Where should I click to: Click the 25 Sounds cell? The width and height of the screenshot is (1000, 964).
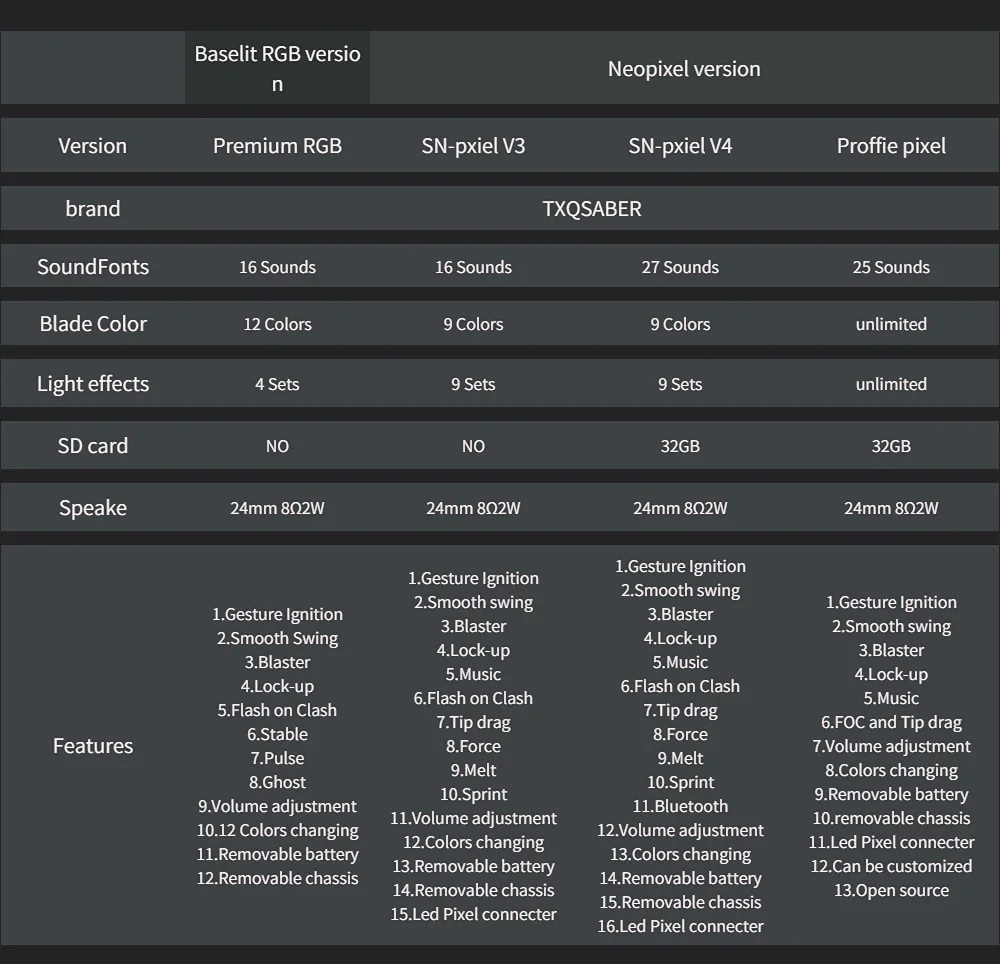[891, 267]
